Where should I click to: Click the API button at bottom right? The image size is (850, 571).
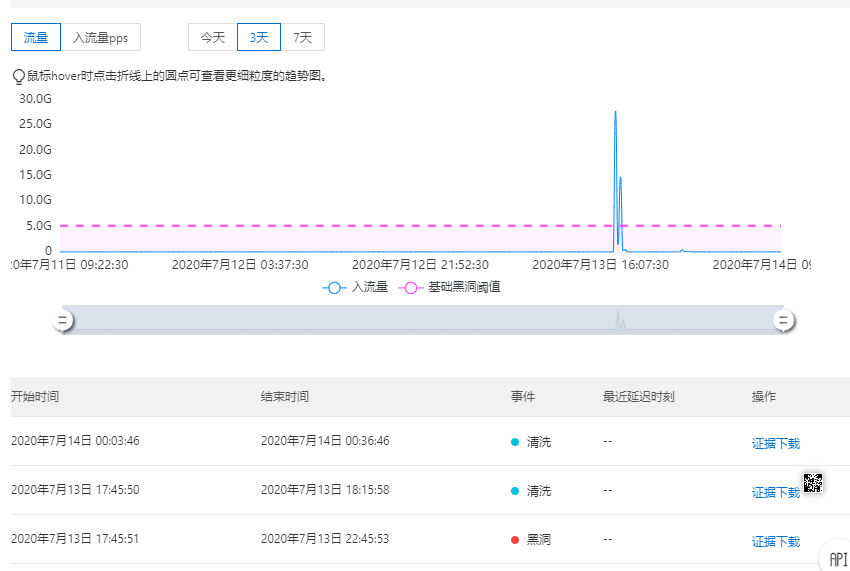click(837, 559)
